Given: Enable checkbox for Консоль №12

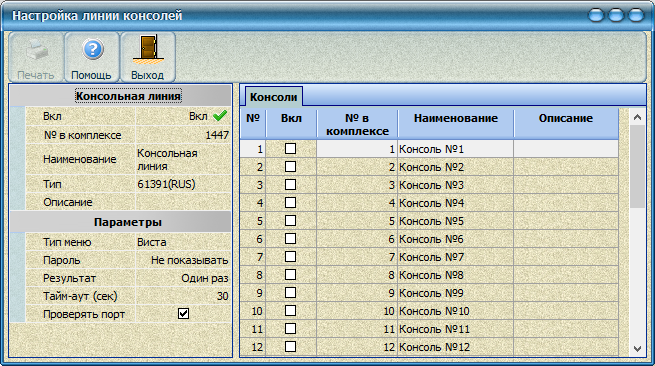Looking at the screenshot, I should pyautogui.click(x=290, y=346).
